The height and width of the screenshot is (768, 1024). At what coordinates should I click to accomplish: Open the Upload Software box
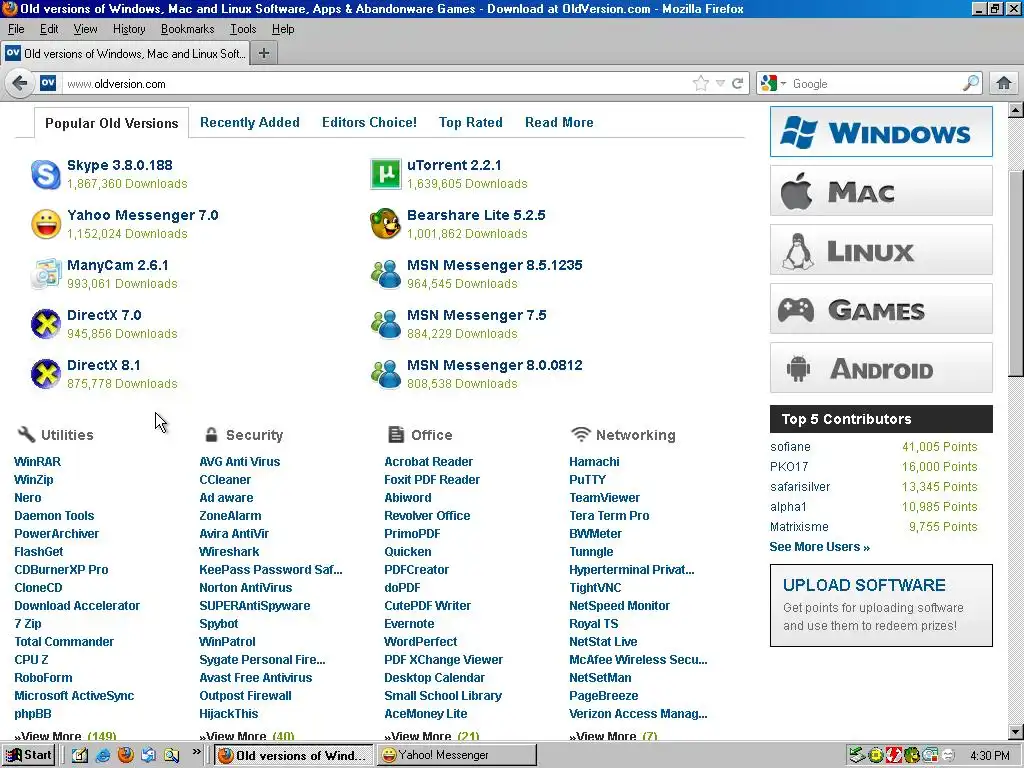click(881, 605)
